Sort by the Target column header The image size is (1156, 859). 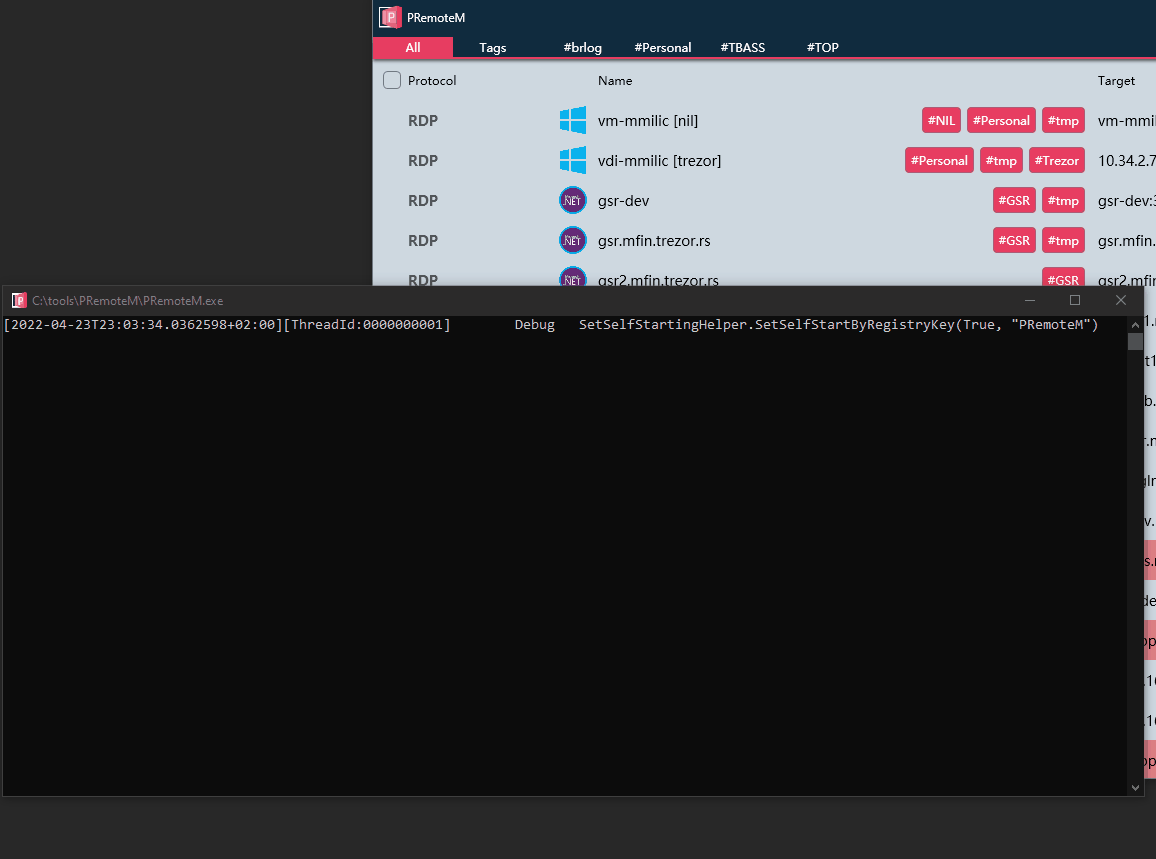[x=1116, y=80]
